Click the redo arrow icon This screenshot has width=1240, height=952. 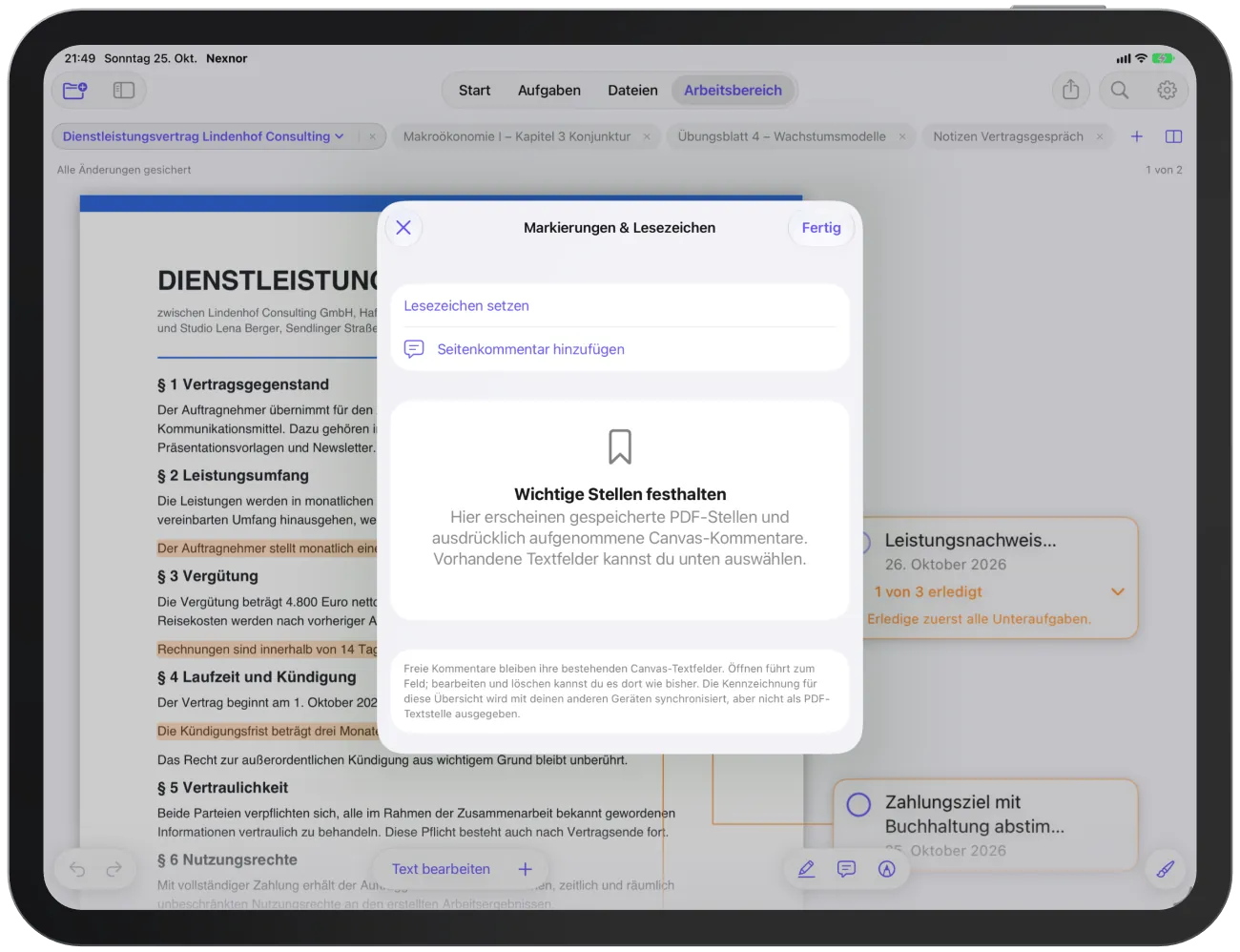[114, 869]
